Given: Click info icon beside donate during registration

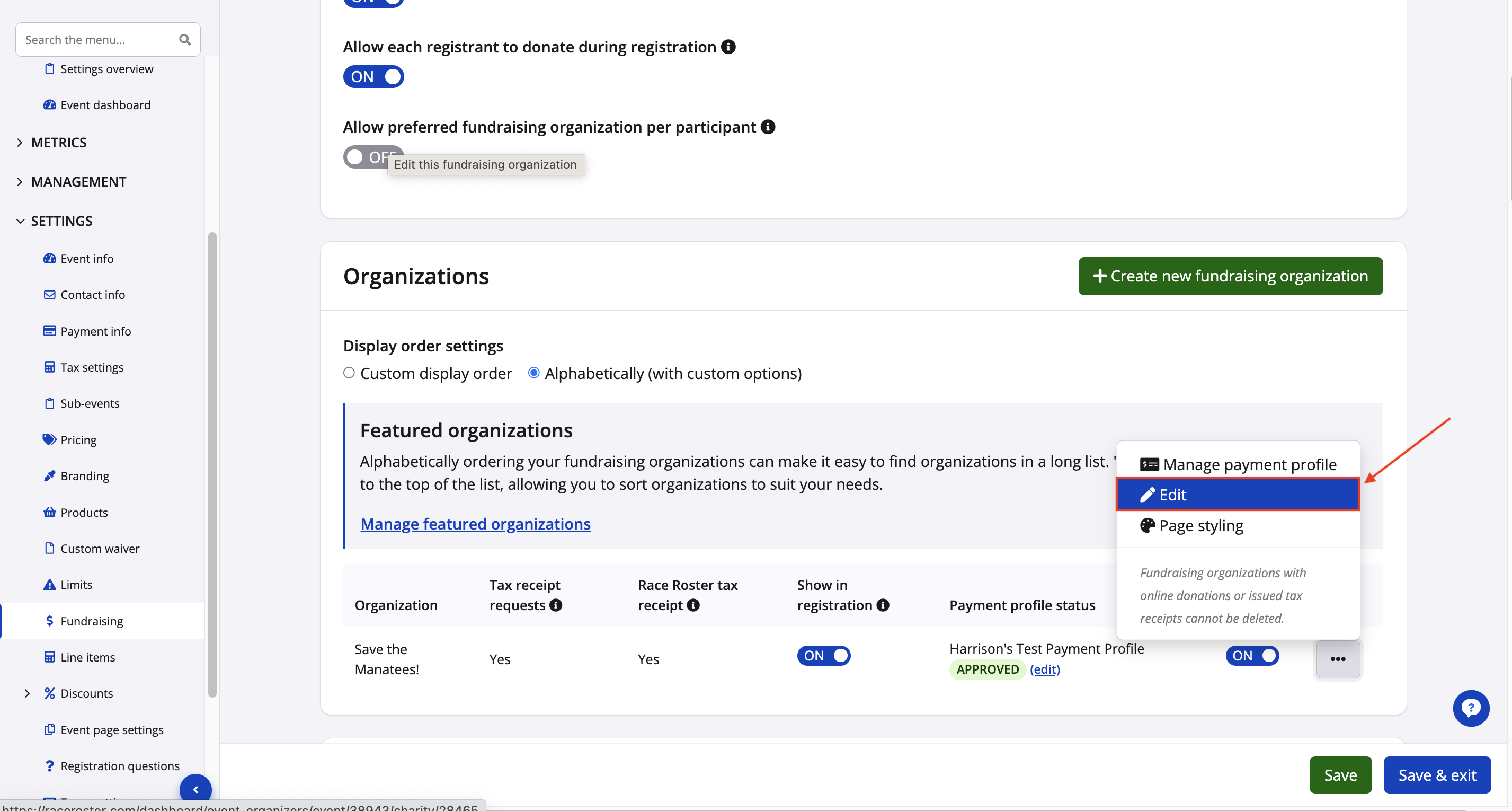Looking at the screenshot, I should click(x=728, y=47).
